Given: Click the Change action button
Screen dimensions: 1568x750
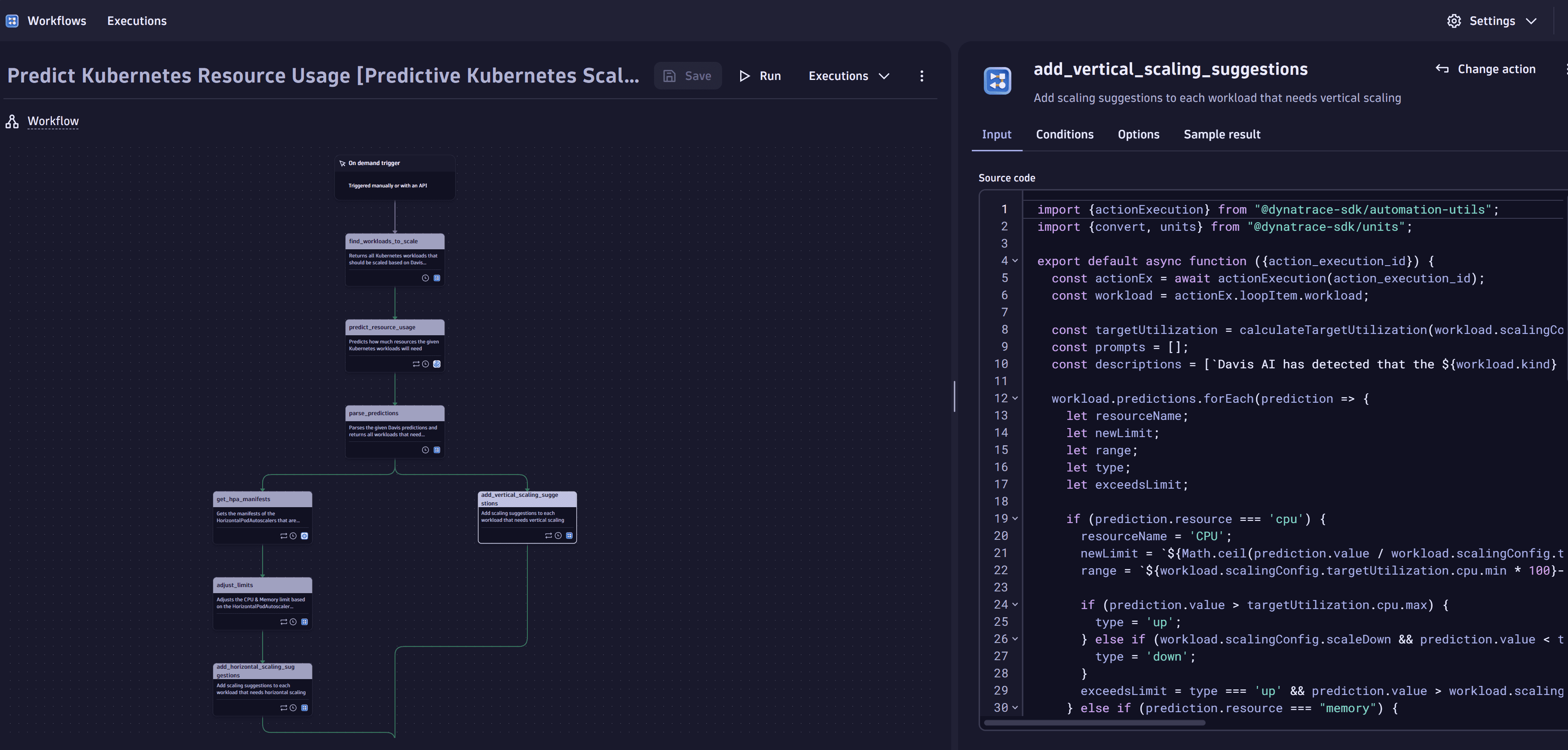Looking at the screenshot, I should (1485, 69).
